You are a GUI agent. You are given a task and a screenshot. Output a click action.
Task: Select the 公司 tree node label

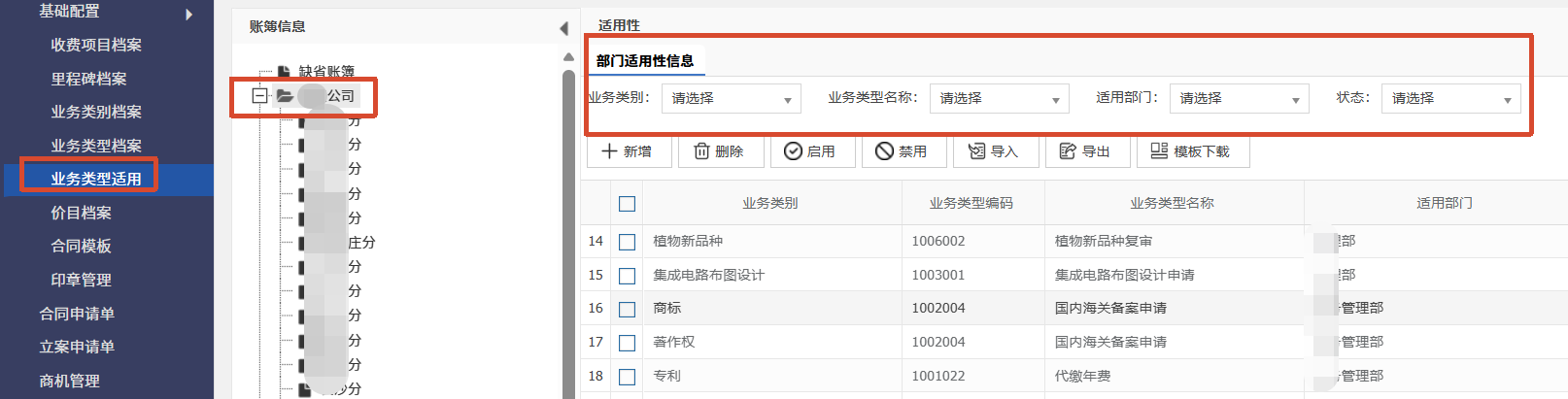(x=340, y=95)
